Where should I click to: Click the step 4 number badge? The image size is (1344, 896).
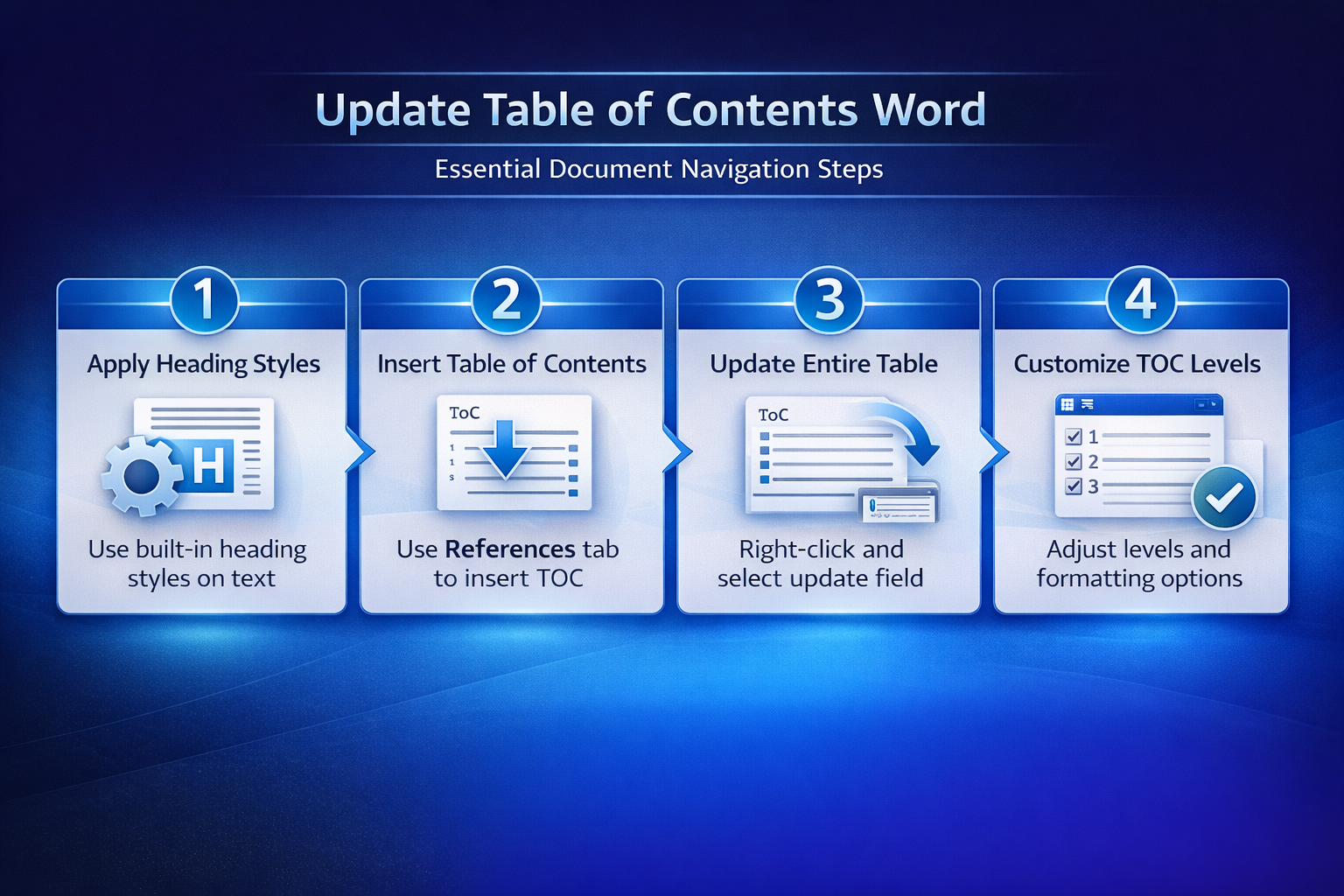coord(1140,300)
